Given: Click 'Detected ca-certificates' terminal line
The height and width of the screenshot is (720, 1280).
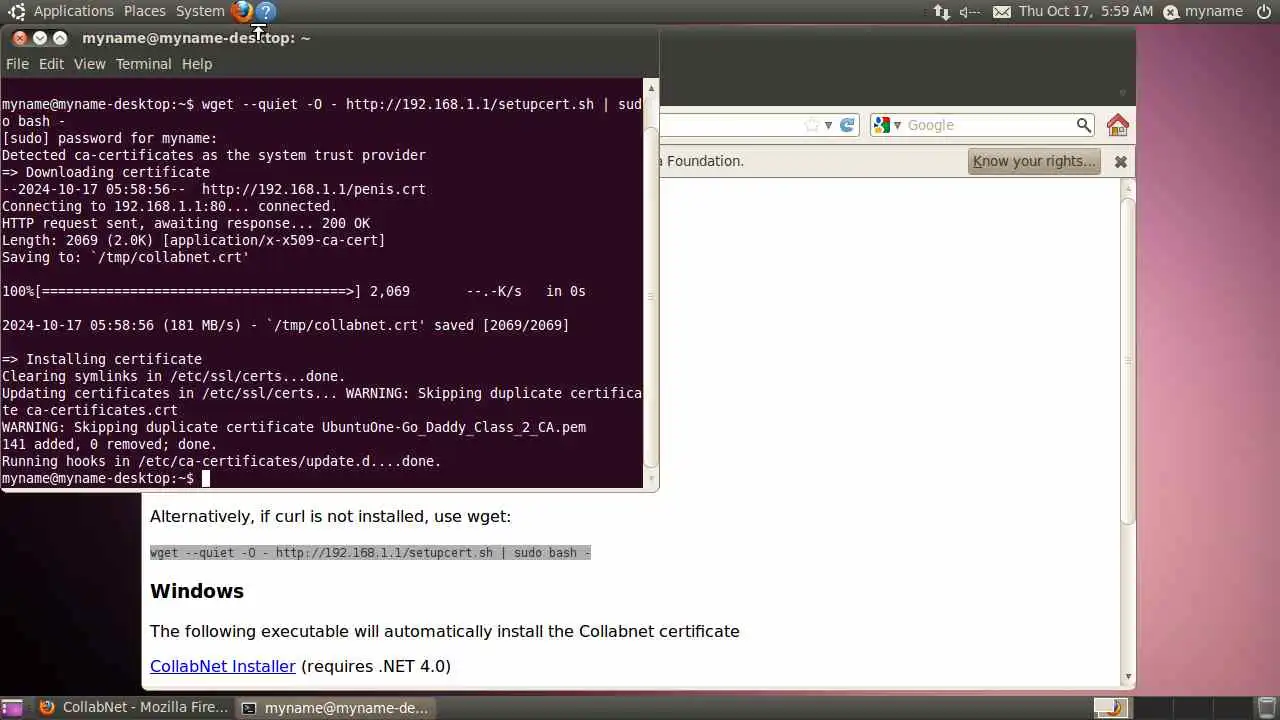Looking at the screenshot, I should (x=214, y=155).
